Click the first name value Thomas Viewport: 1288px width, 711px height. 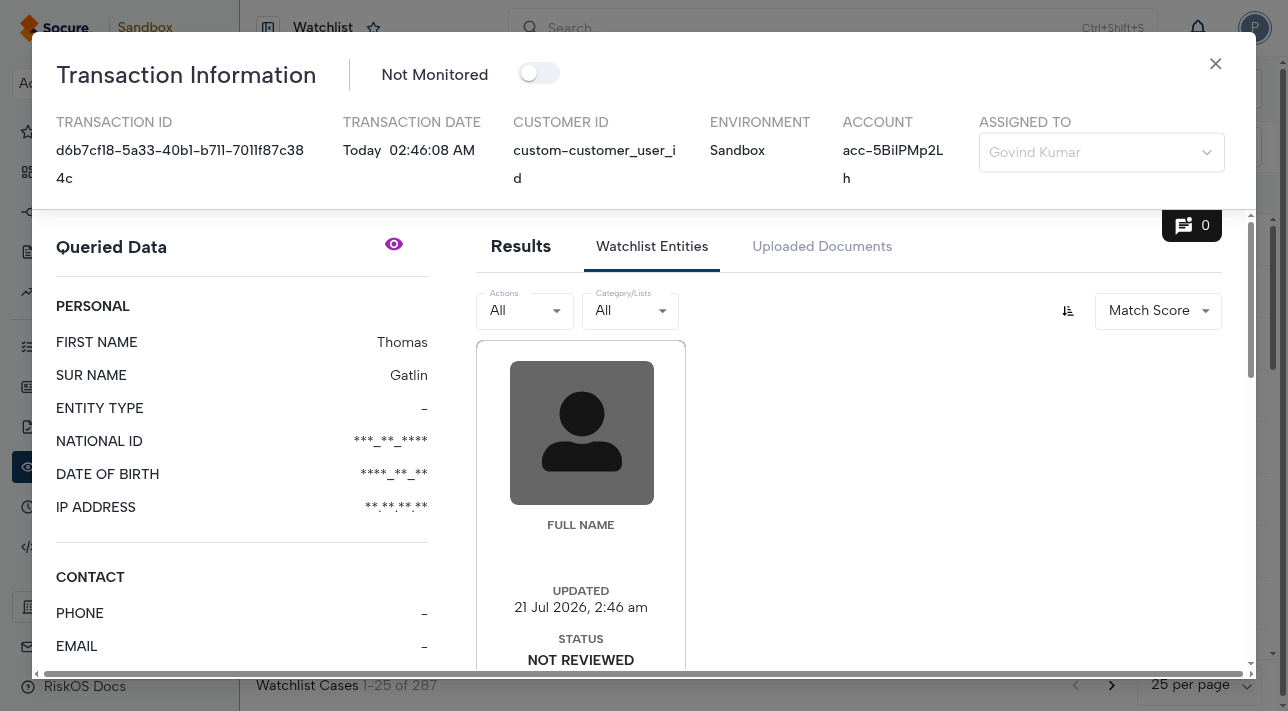coord(402,342)
